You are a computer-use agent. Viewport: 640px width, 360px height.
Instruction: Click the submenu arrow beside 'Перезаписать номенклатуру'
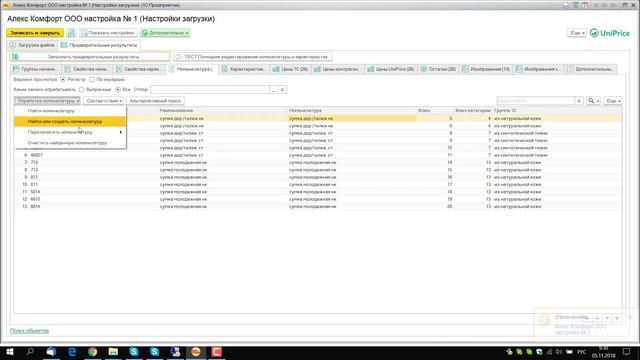coord(120,132)
